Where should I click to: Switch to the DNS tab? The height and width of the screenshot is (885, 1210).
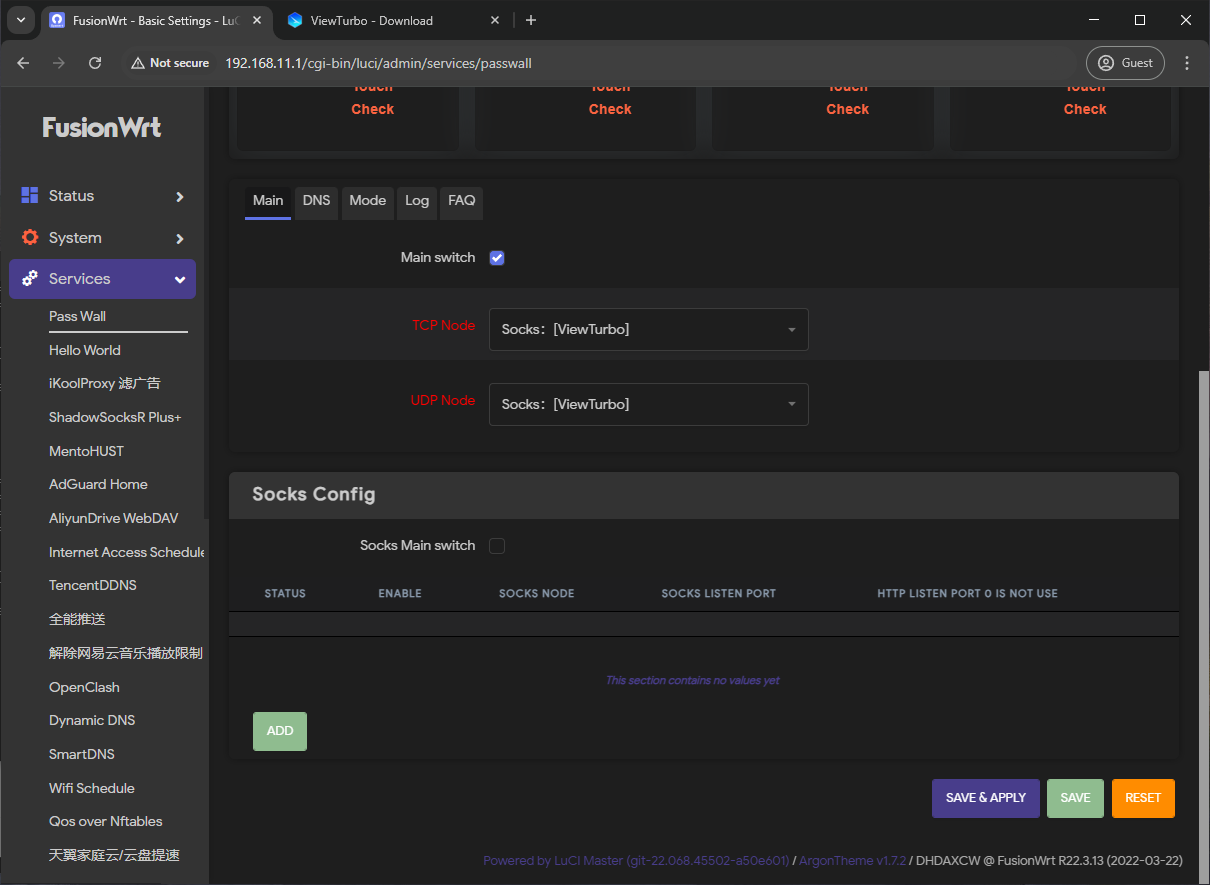click(316, 201)
